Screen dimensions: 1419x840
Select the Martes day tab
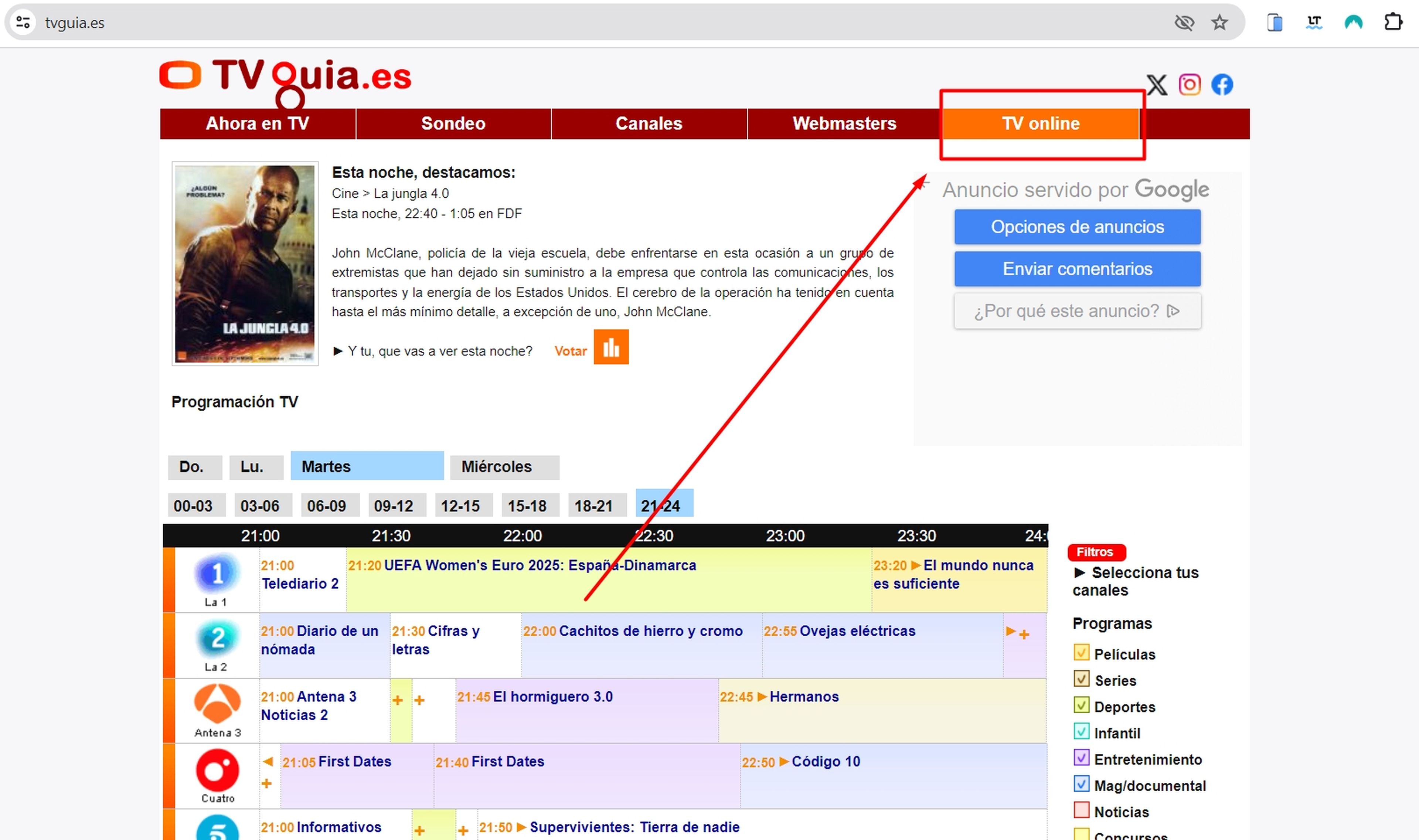pos(367,466)
